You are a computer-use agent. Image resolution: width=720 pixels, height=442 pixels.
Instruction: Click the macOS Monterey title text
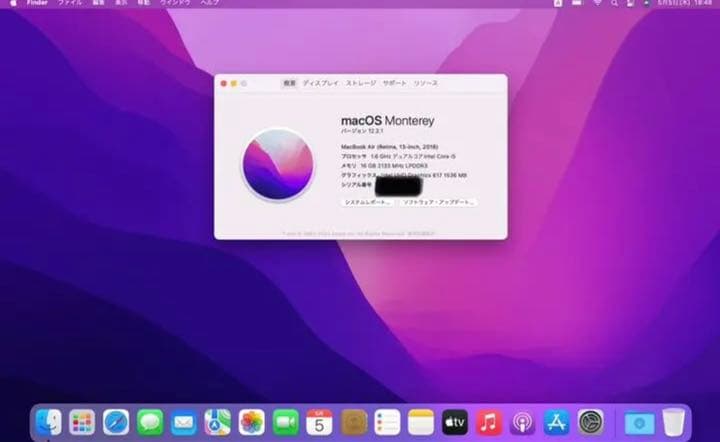(x=388, y=121)
